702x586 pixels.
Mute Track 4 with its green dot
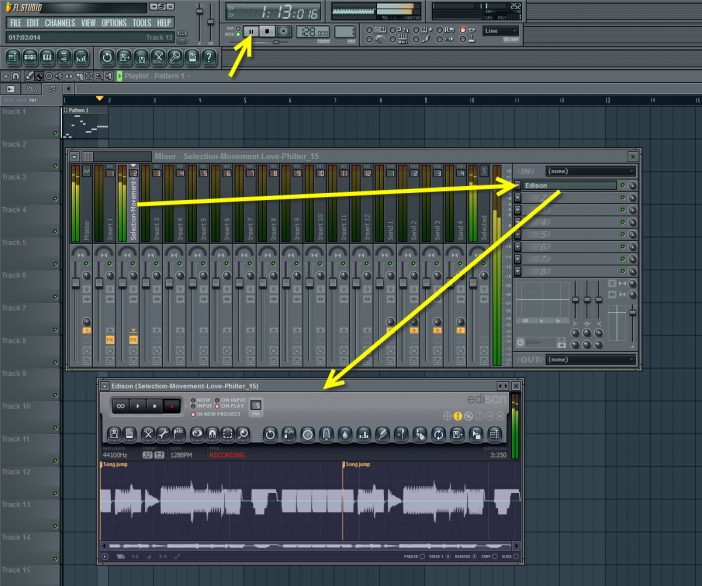[56, 231]
